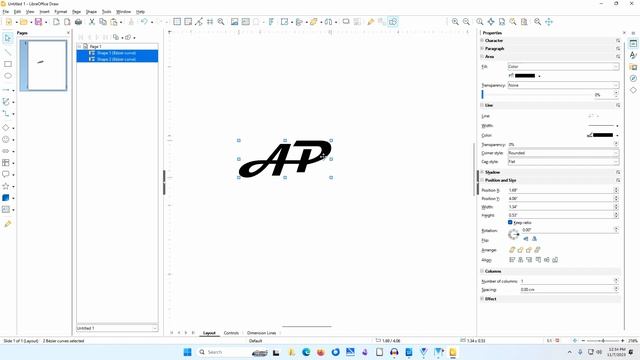Switch to the Controls layer tab
Viewport: 640px width, 360px height.
[231, 333]
